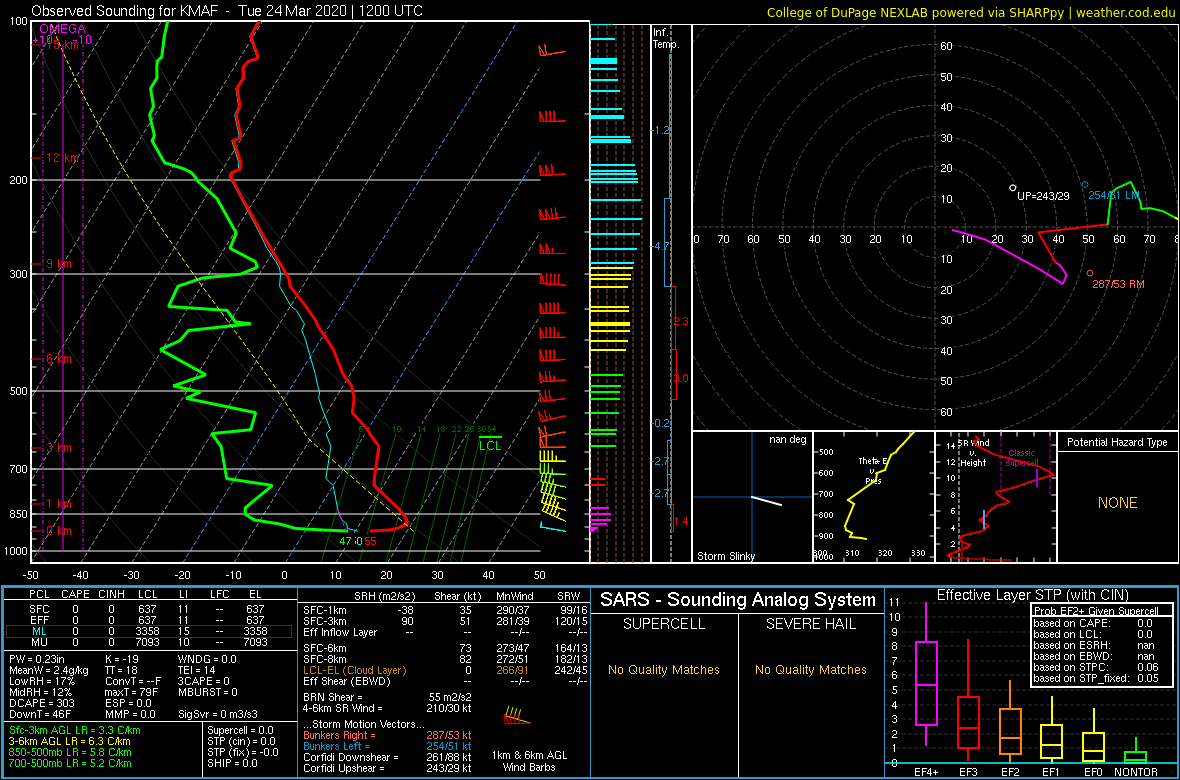Viewport: 1180px width, 780px height.
Task: Click the OMEGA label
Action: pyautogui.click(x=62, y=29)
